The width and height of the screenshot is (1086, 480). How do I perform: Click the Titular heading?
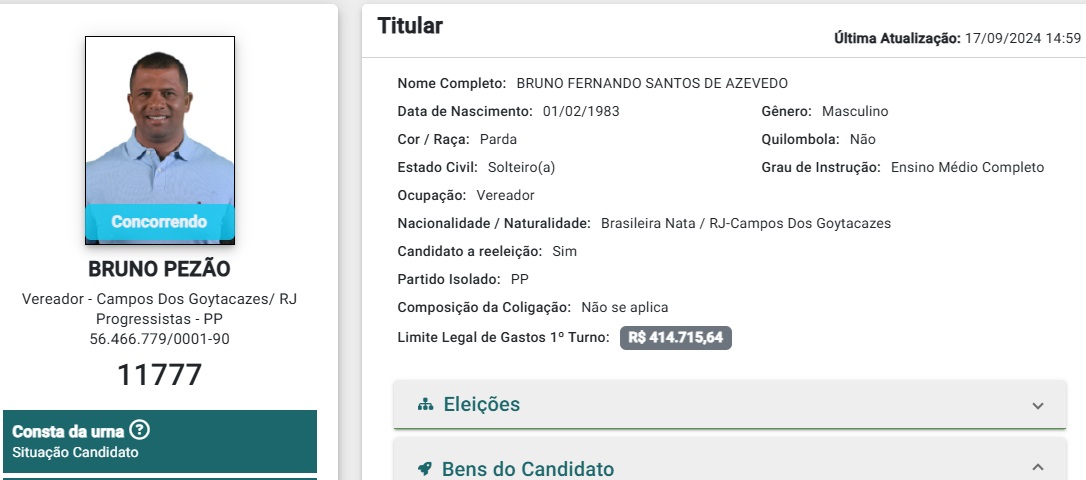[x=410, y=27]
